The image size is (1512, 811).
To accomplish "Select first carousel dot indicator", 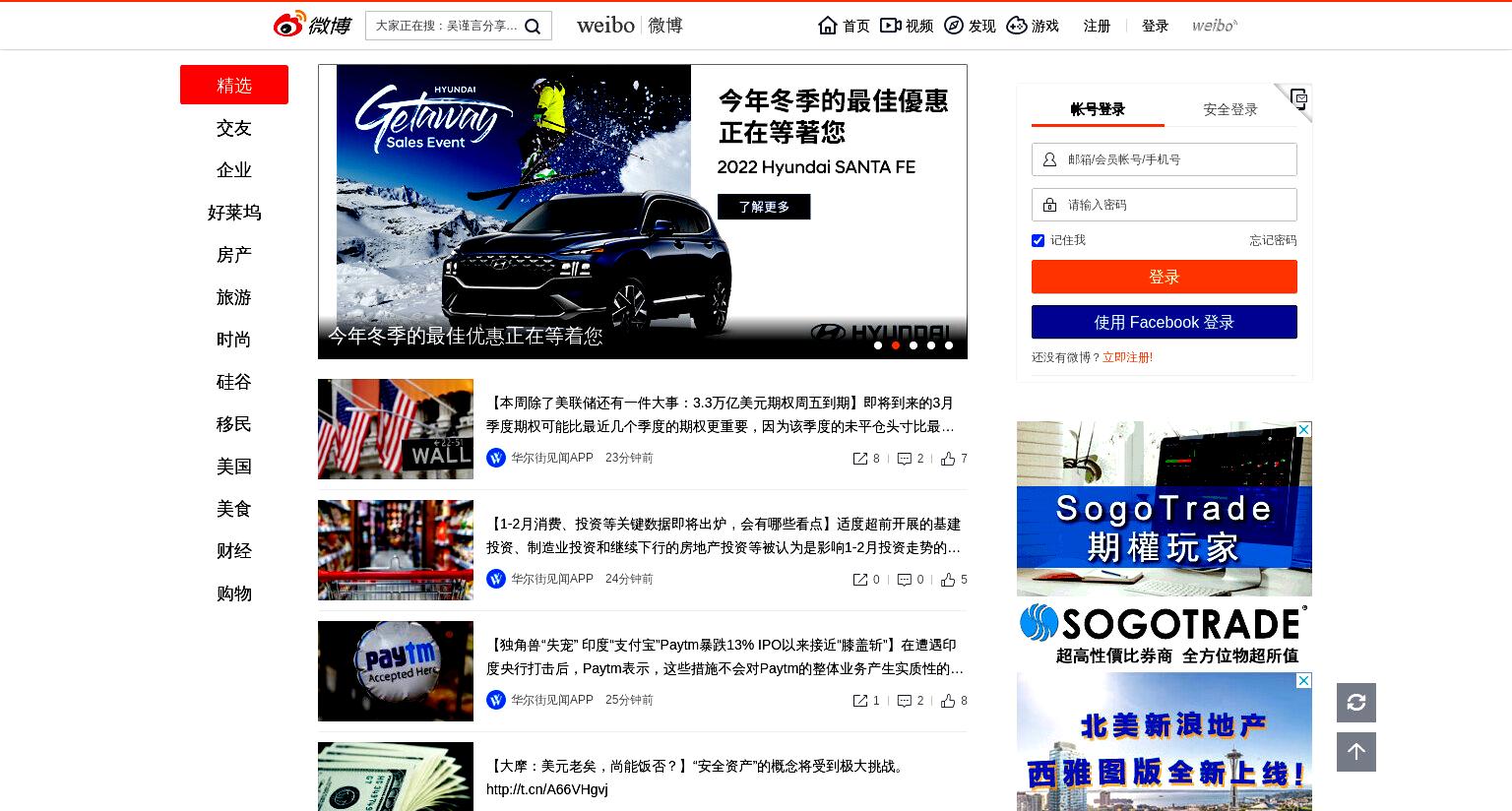I will 878,345.
